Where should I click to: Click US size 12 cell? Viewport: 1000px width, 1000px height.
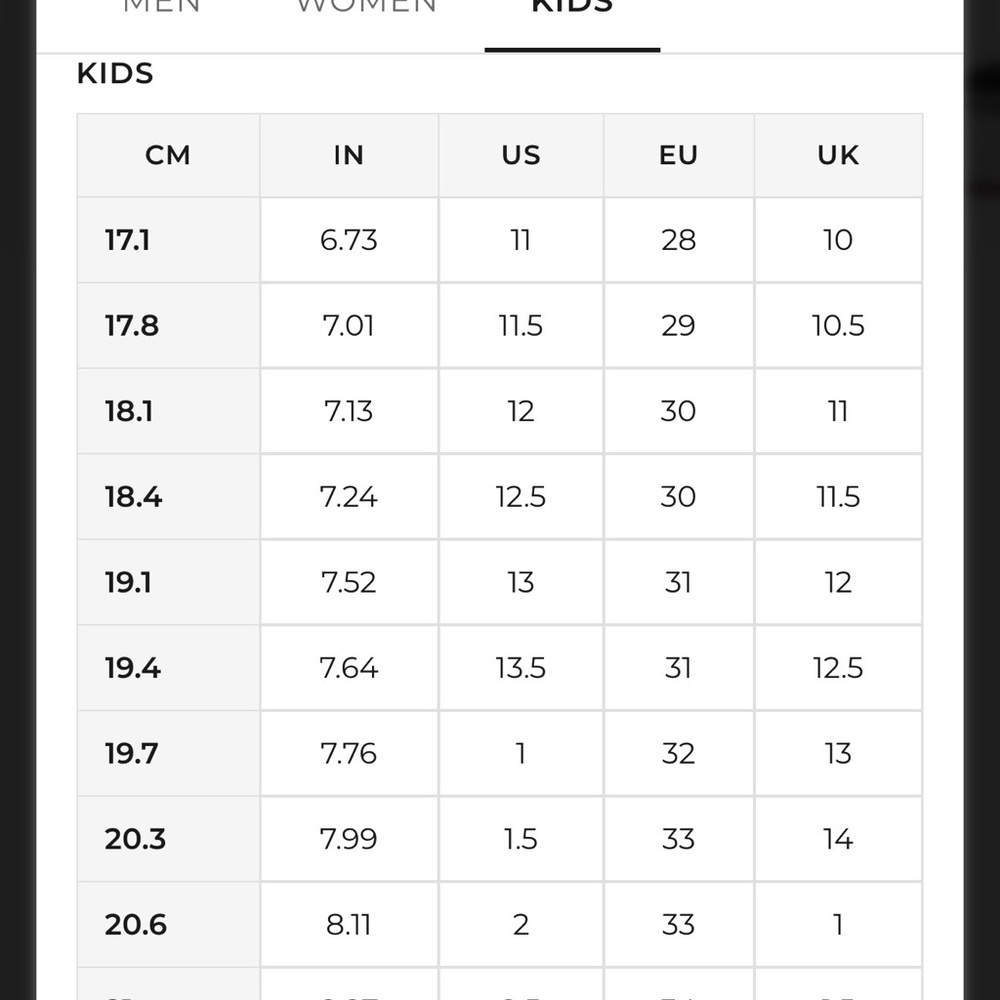[521, 411]
